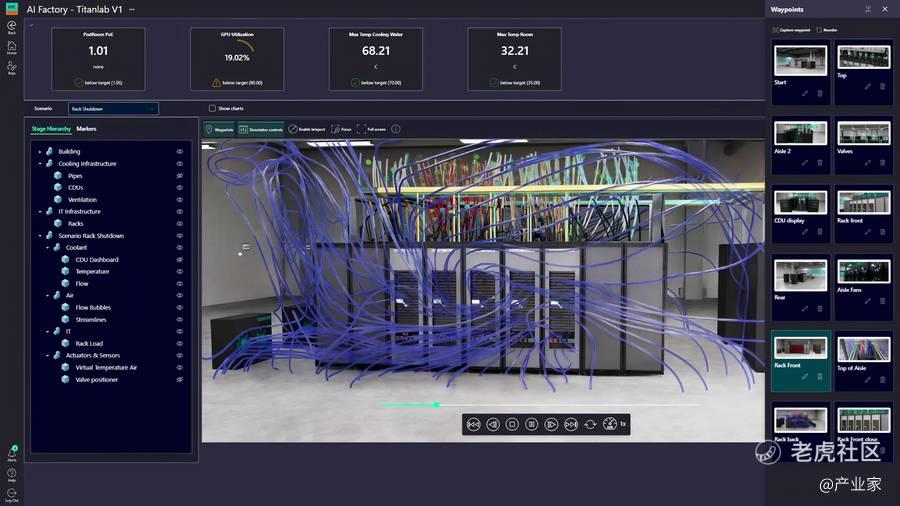The image size is (900, 506).
Task: Collapse Scenario Rack Shutdown node
Action: point(40,236)
